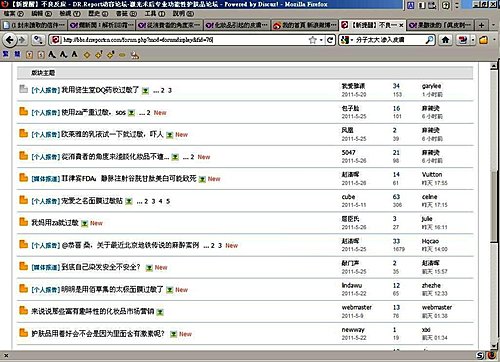The image size is (500, 362).
Task: Click reply count 63 in cube's row
Action: click(x=396, y=197)
